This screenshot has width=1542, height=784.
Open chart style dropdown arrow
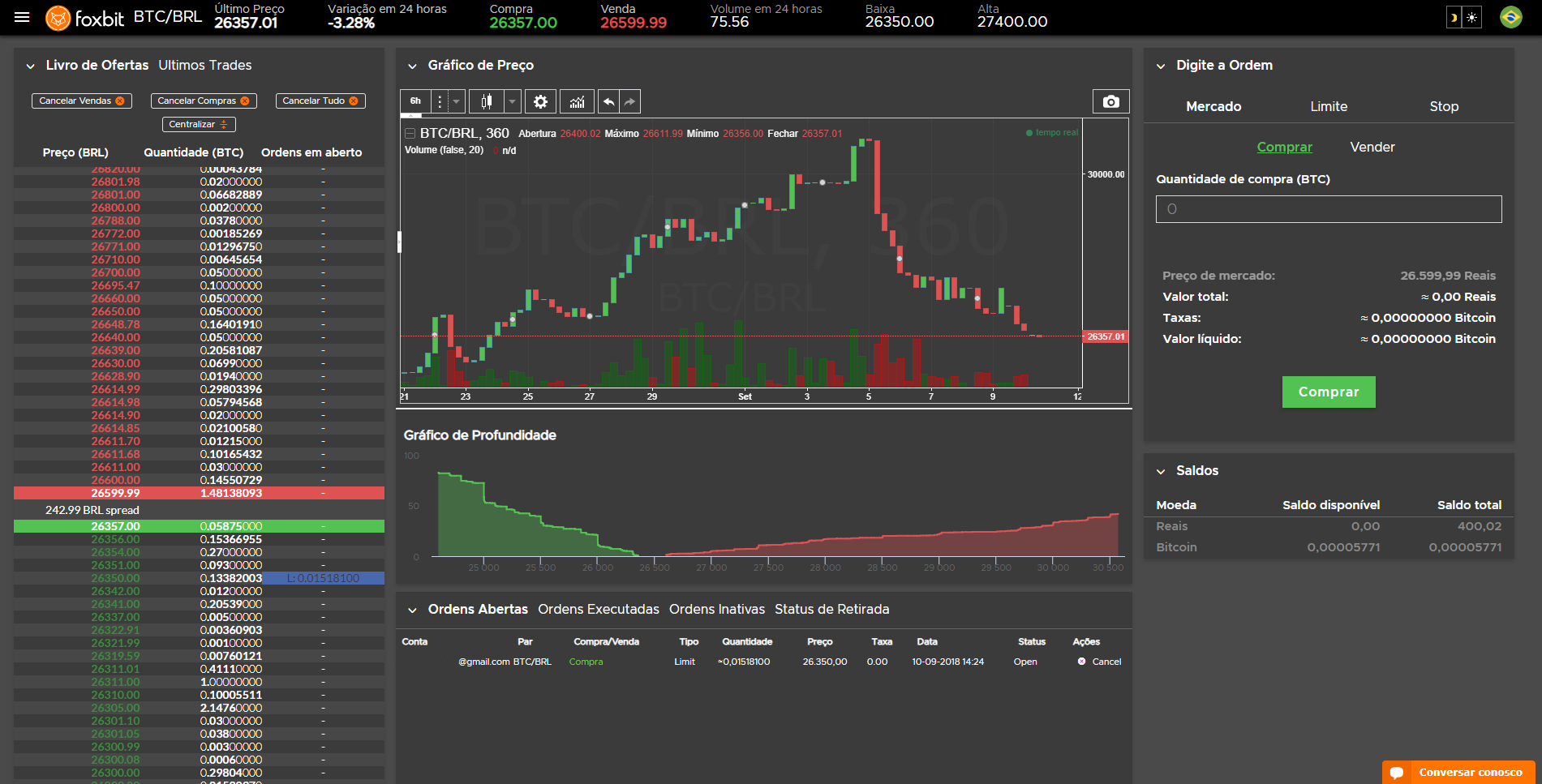pyautogui.click(x=513, y=101)
